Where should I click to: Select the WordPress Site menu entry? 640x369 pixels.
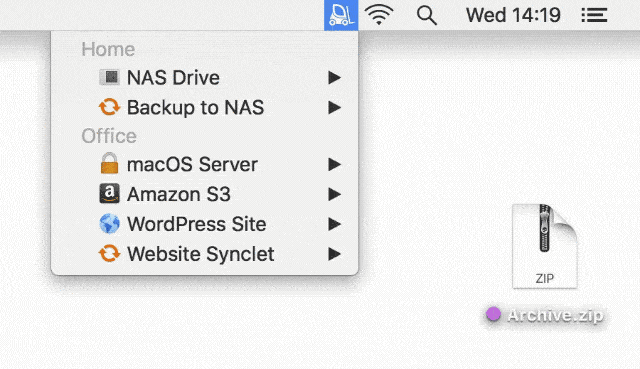204,224
